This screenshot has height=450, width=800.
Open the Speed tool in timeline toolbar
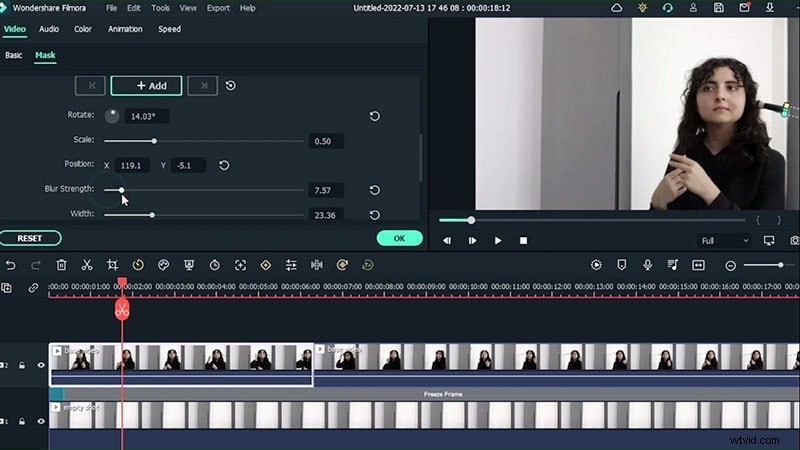[138, 265]
